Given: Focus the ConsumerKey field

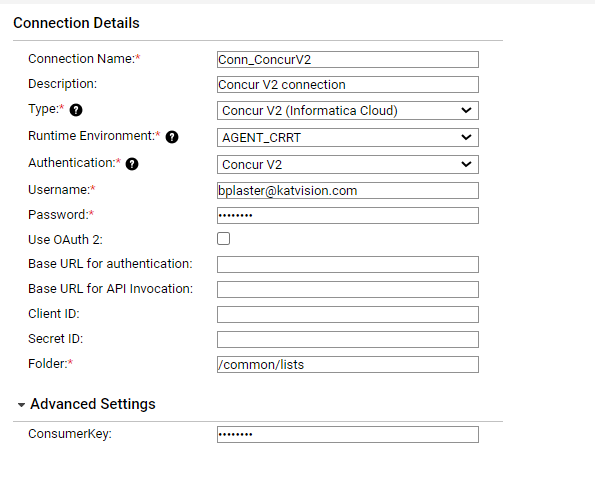Looking at the screenshot, I should 348,434.
